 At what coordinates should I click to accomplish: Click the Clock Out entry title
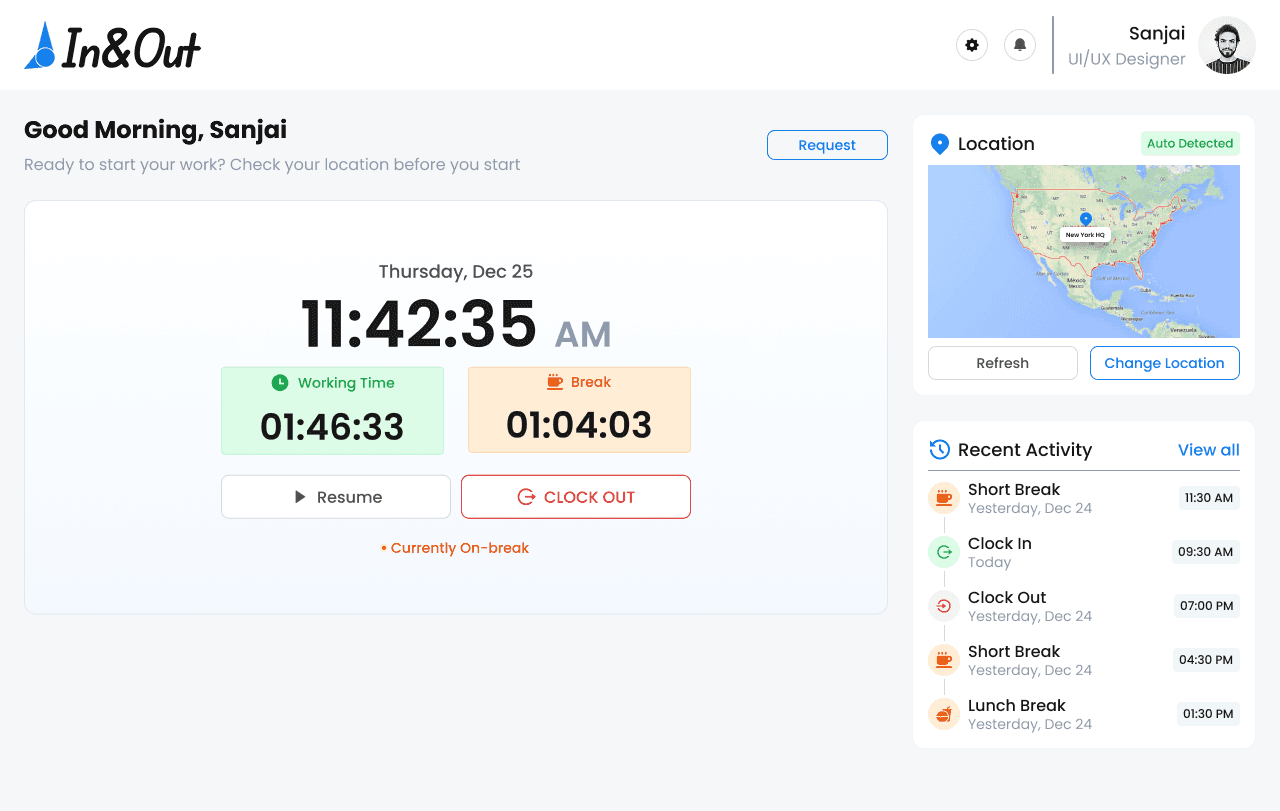[1007, 598]
